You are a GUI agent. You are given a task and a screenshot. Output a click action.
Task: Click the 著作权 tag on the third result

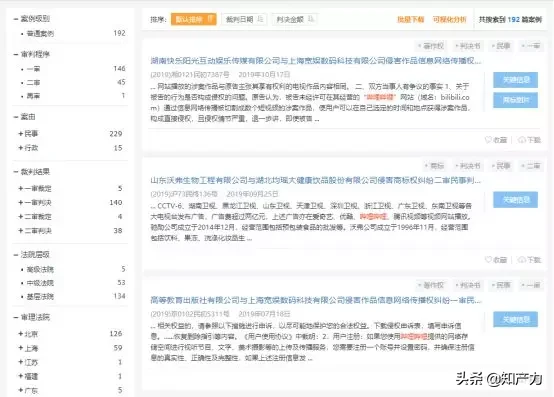point(431,285)
